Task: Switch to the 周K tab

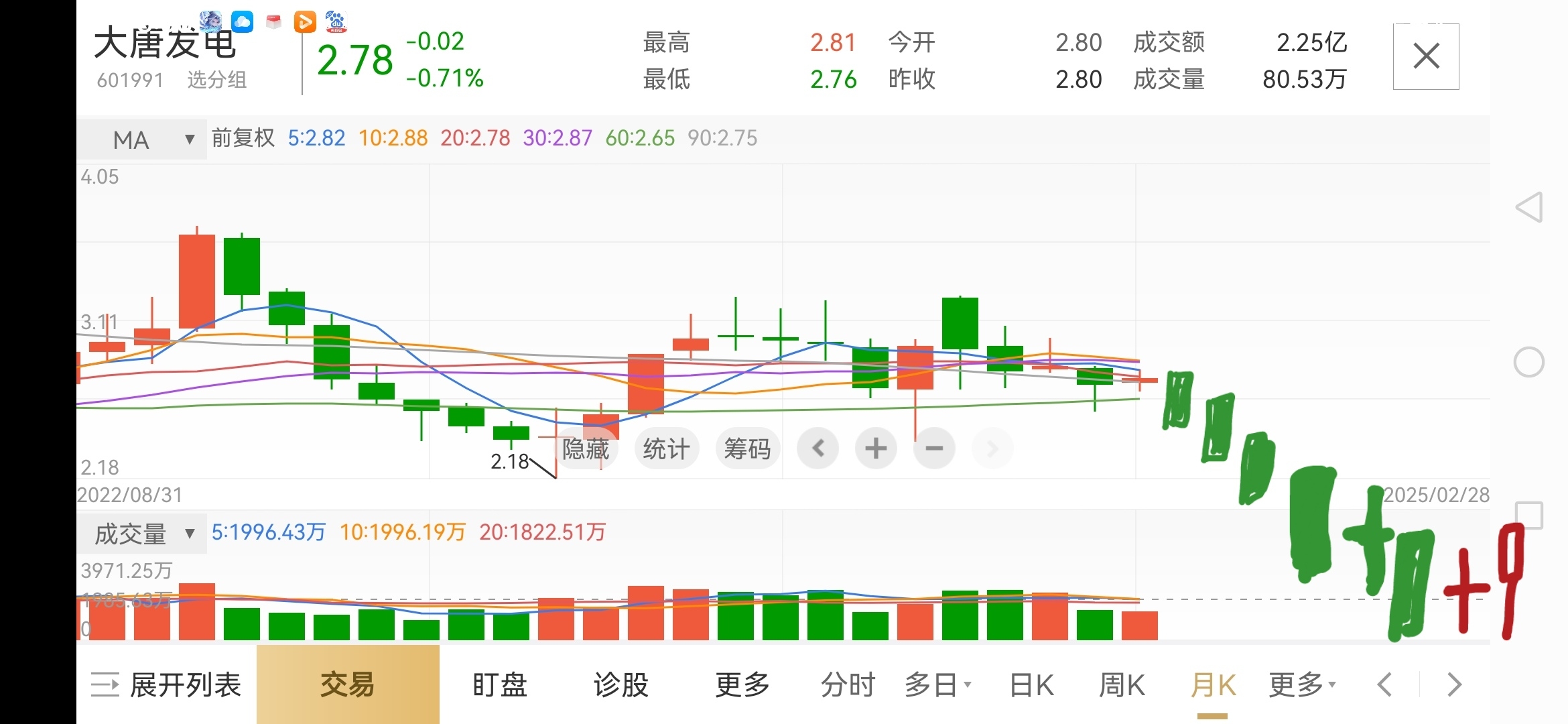Action: click(1122, 685)
